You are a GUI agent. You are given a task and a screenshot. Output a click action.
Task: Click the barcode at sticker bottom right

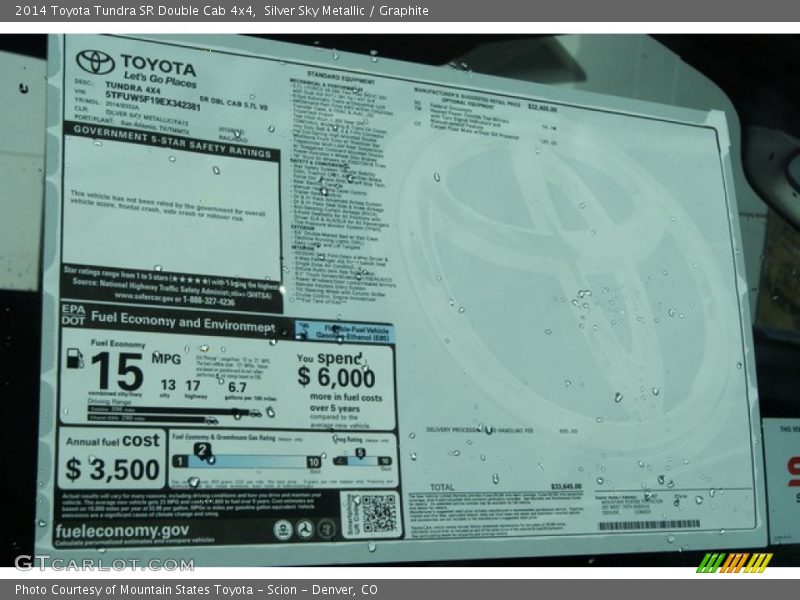[x=649, y=524]
